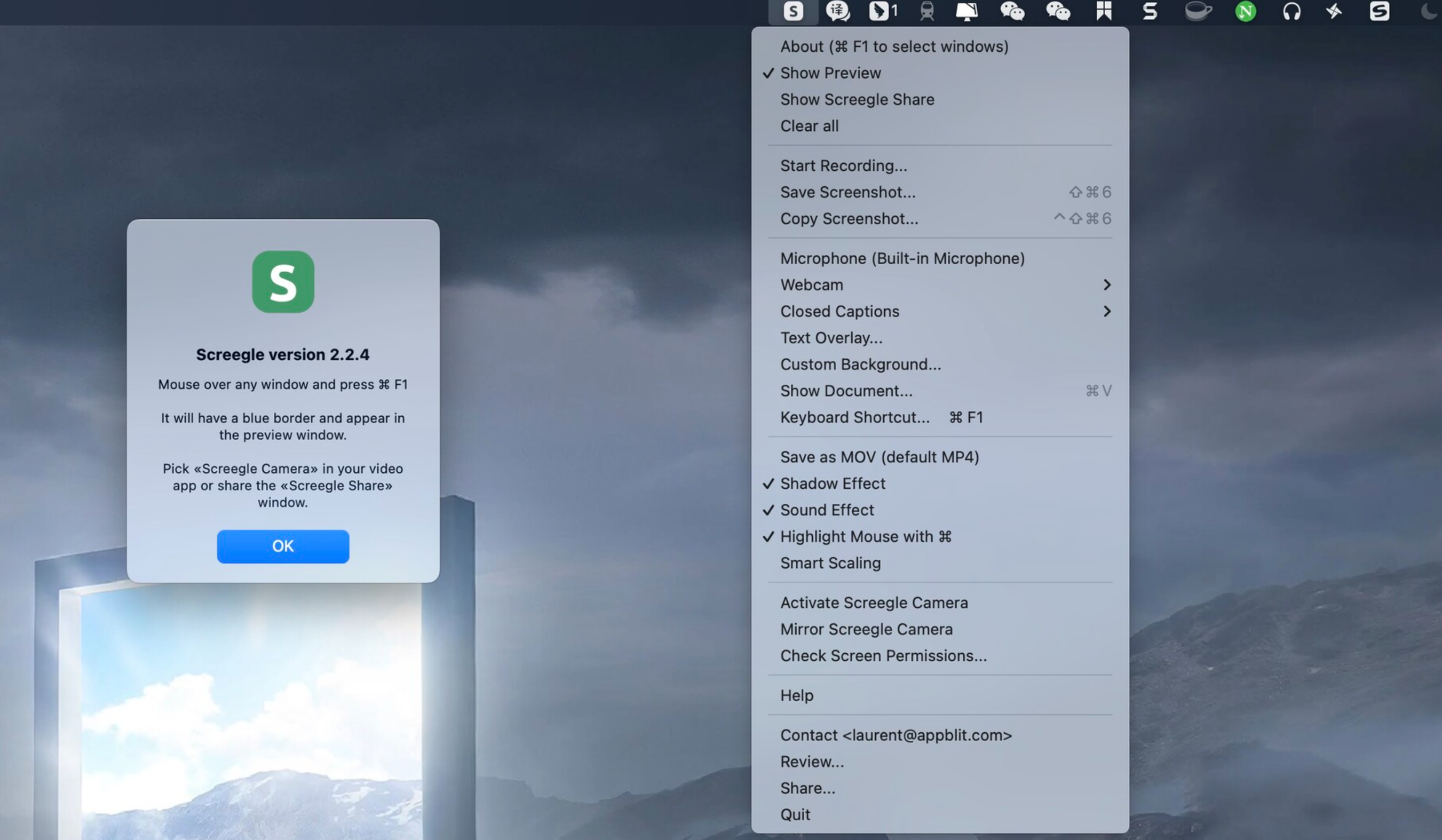Select Clear all in the menu
Image resolution: width=1442 pixels, height=840 pixels.
[x=940, y=126]
